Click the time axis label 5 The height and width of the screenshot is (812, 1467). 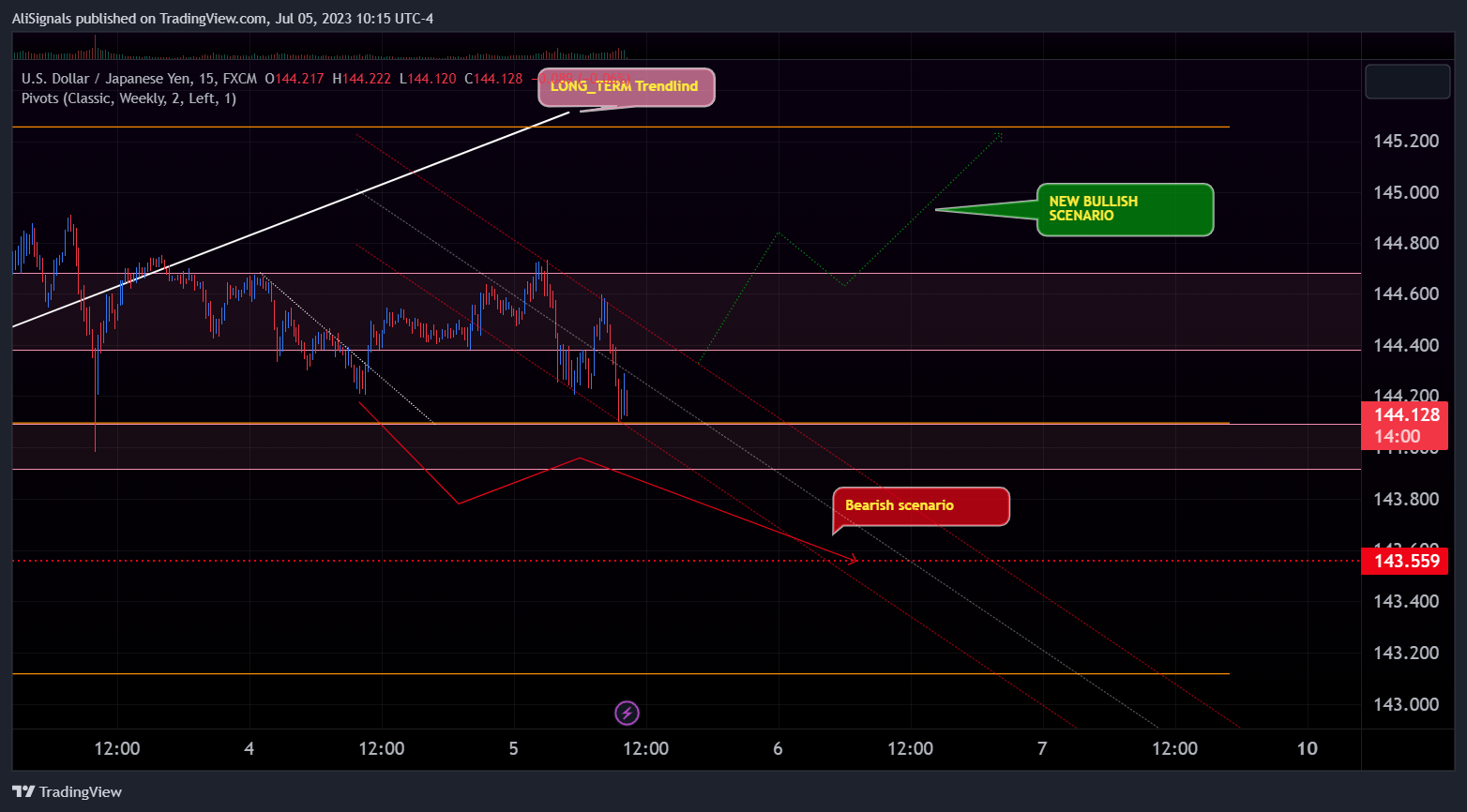point(513,748)
